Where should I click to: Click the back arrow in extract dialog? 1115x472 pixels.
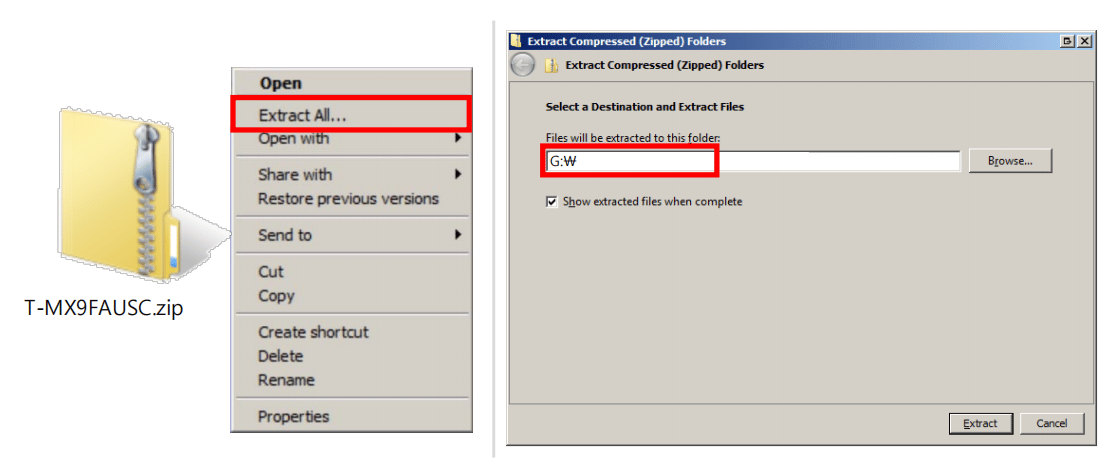523,65
